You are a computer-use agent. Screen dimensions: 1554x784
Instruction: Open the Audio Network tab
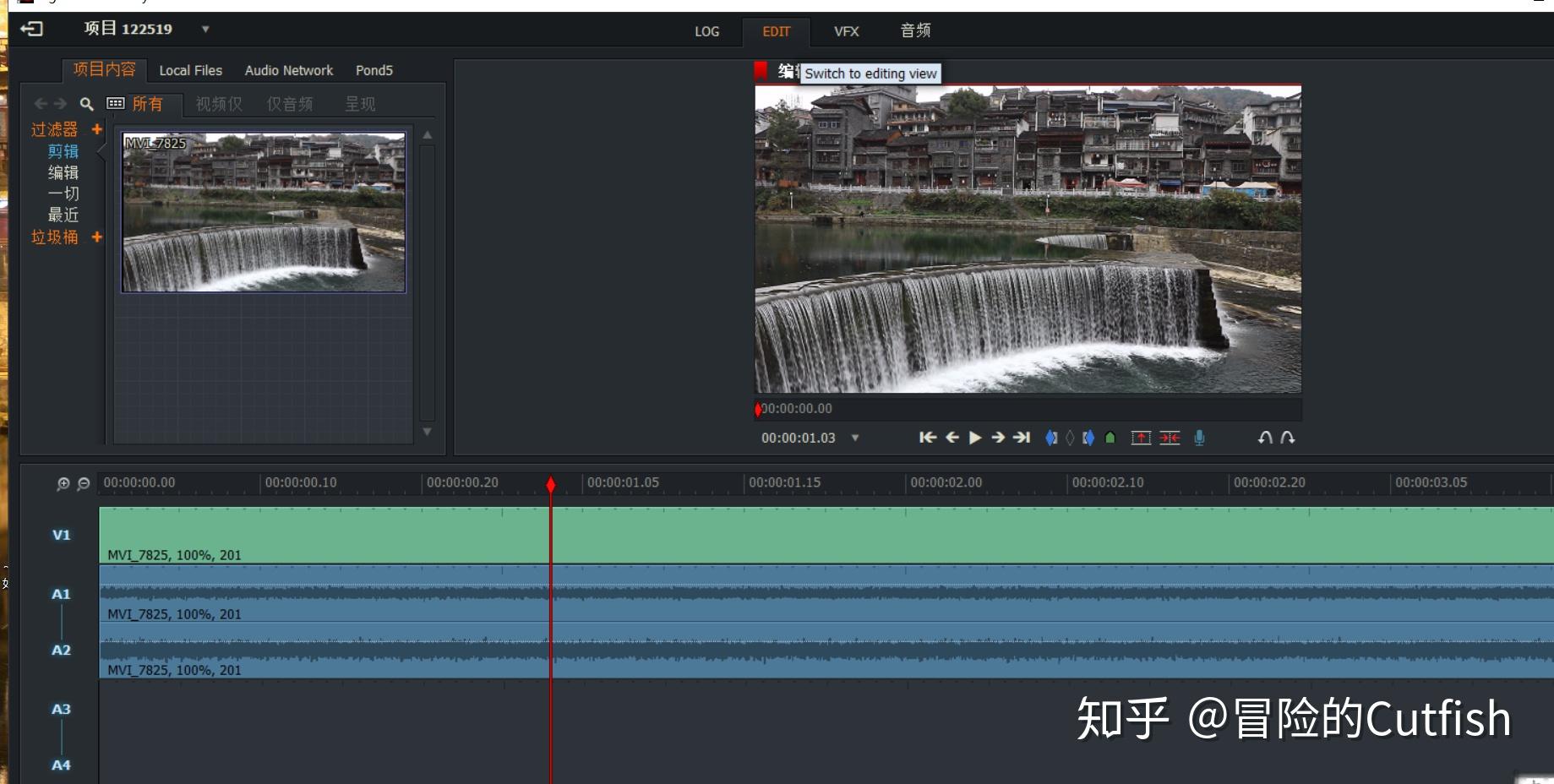[x=288, y=70]
